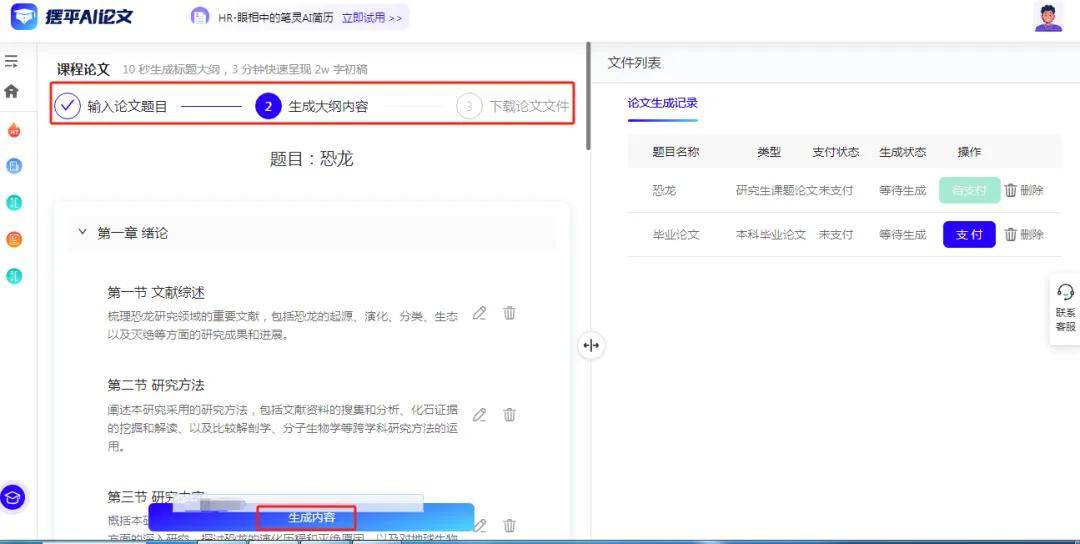Image resolution: width=1080 pixels, height=544 pixels.
Task: Click the 立即试用 link in top banner
Action: [371, 18]
